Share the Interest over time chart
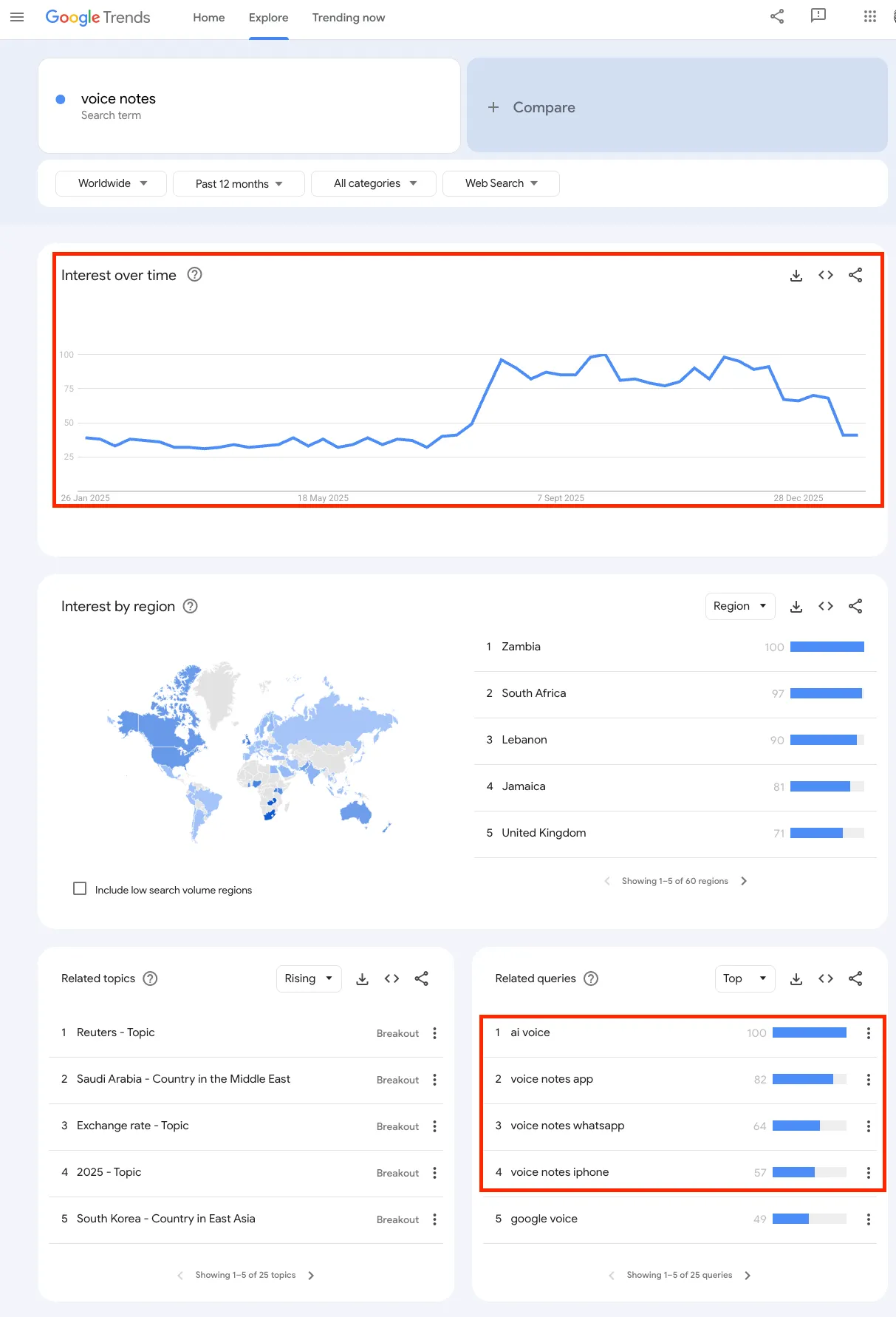The width and height of the screenshot is (896, 1317). [x=855, y=275]
